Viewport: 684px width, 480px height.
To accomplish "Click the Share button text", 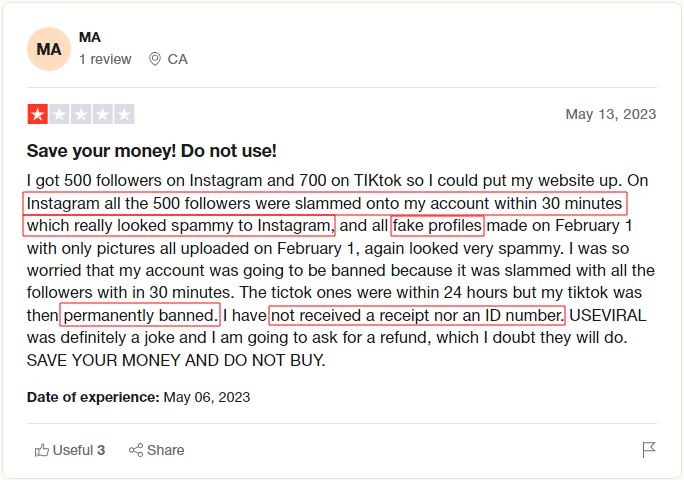I will coord(165,450).
